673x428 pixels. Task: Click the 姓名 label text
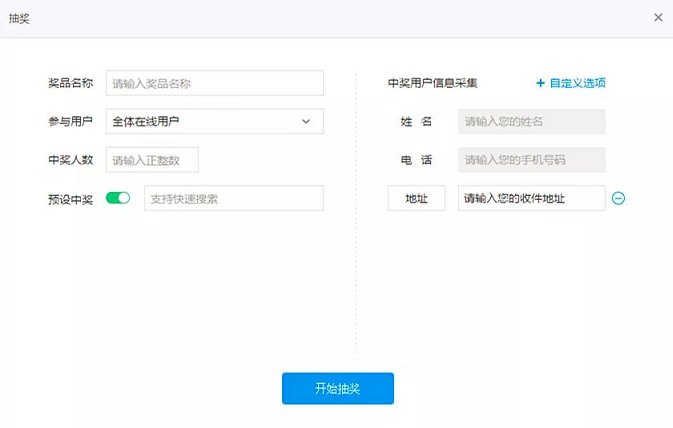[416, 122]
